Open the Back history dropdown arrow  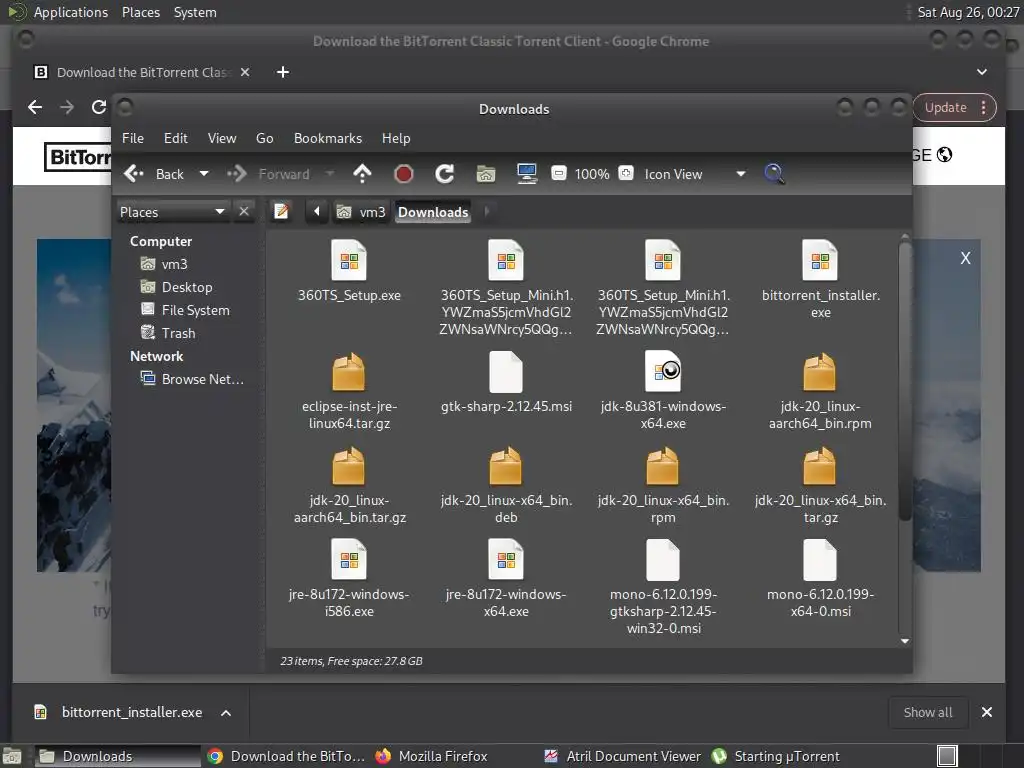click(204, 174)
